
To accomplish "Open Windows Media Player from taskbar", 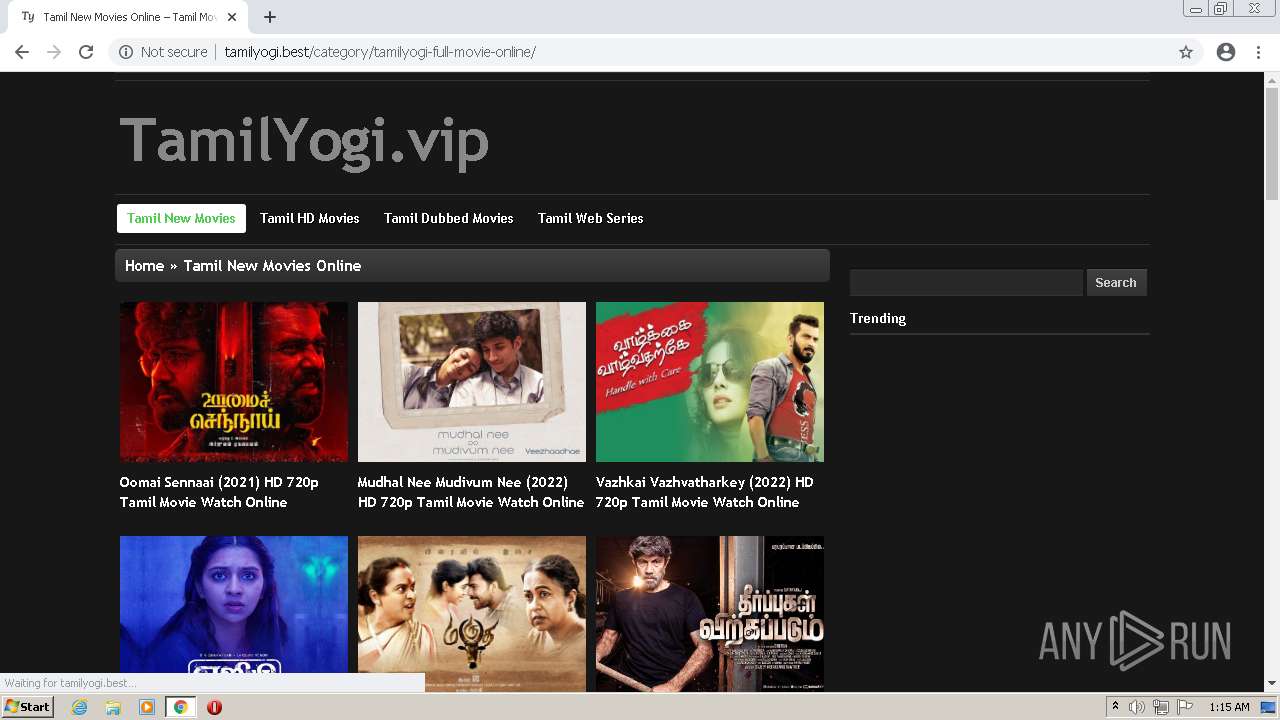I will (147, 707).
